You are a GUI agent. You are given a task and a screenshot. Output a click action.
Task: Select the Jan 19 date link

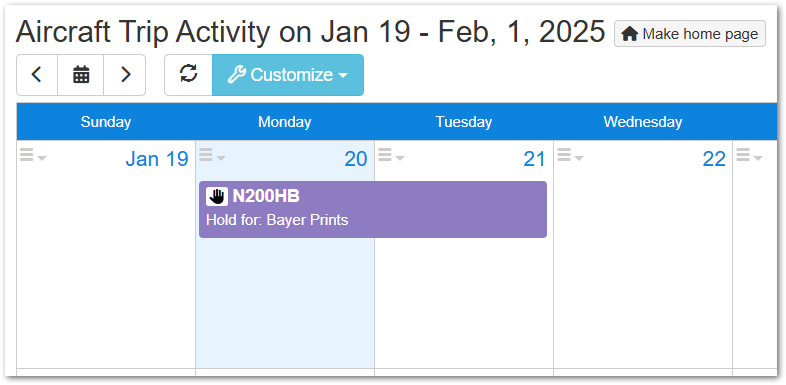coord(157,159)
